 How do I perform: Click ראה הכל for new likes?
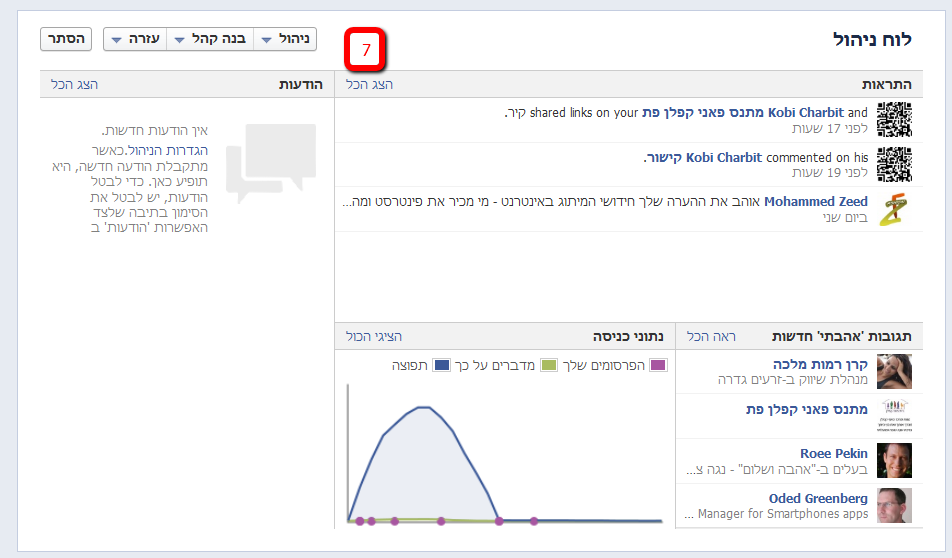(712, 337)
